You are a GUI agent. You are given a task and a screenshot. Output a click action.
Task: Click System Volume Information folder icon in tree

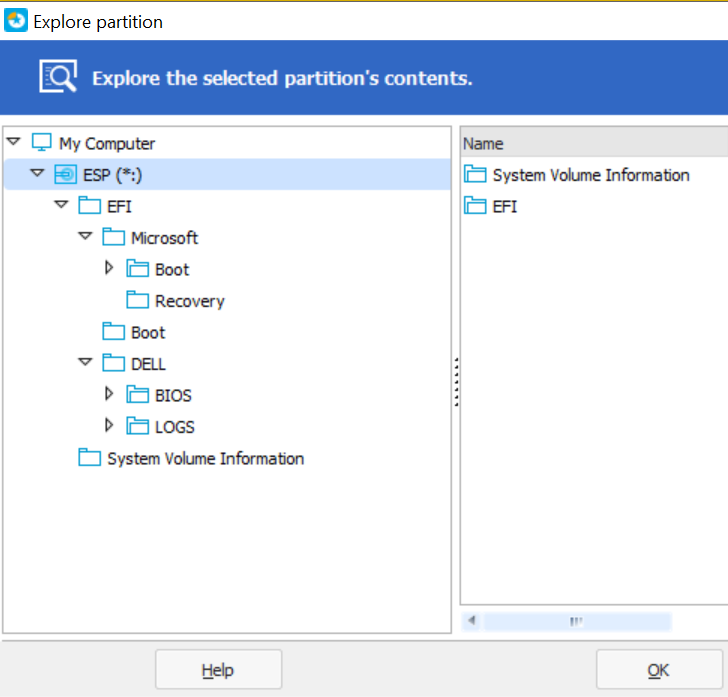click(x=90, y=457)
